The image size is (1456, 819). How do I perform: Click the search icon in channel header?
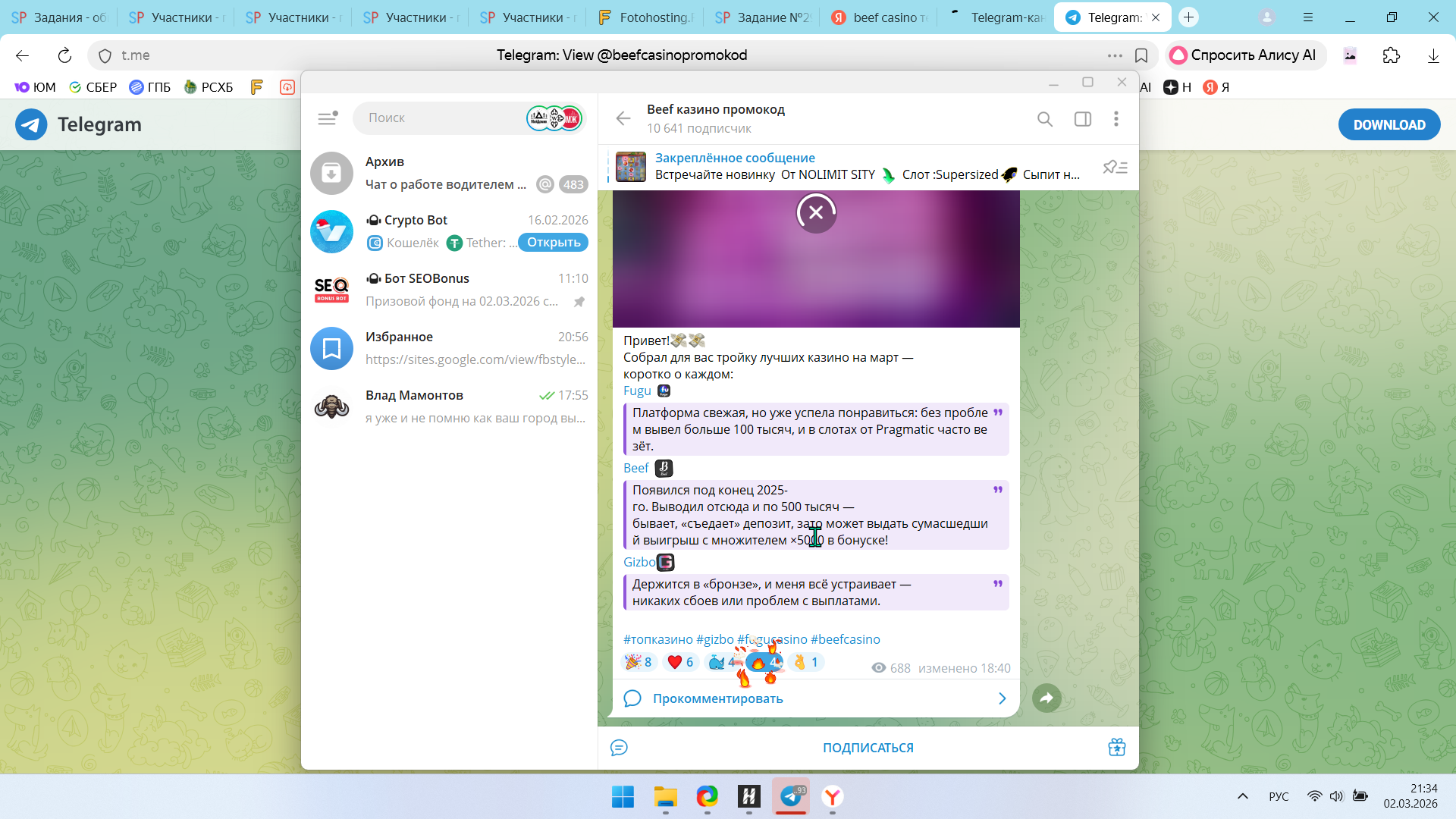click(x=1045, y=119)
